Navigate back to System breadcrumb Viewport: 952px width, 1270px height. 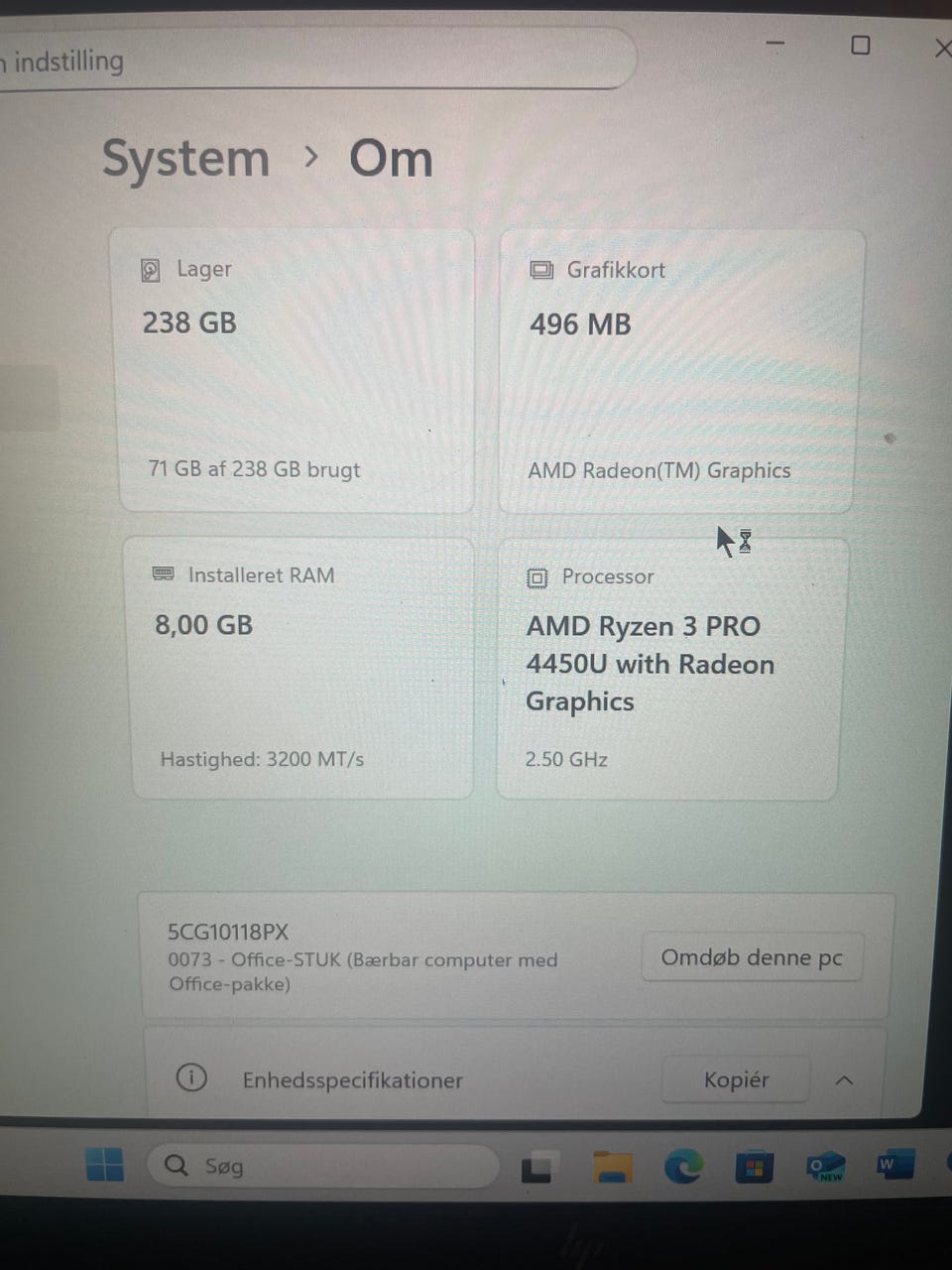[x=185, y=159]
